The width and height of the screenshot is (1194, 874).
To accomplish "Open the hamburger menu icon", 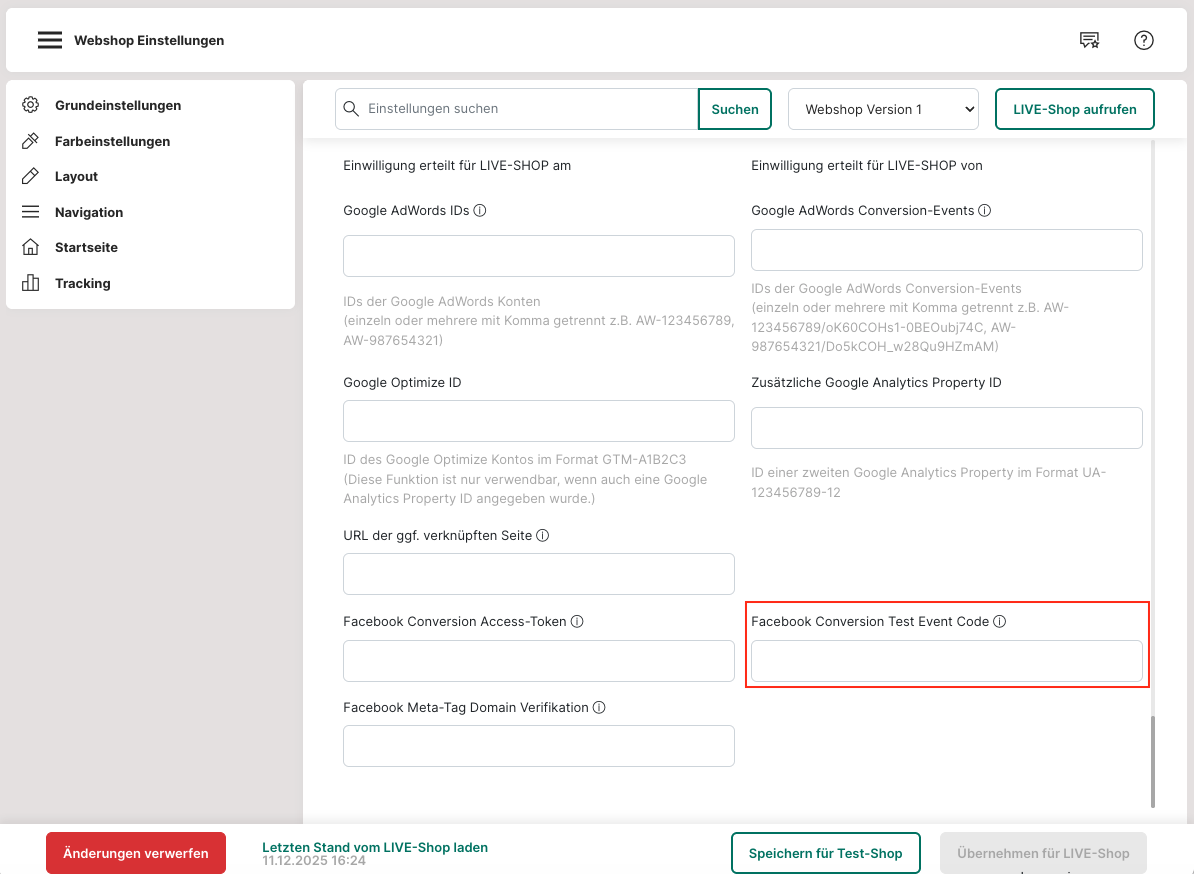I will (50, 41).
